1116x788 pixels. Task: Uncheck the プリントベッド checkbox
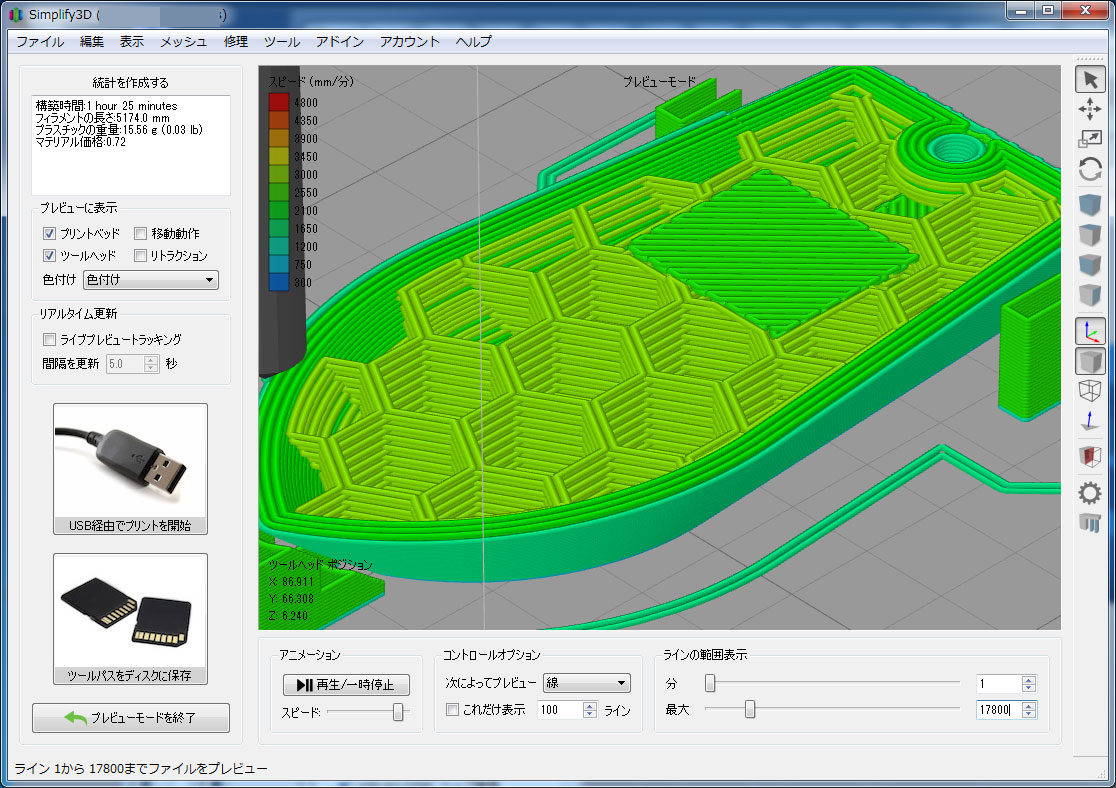tap(50, 233)
